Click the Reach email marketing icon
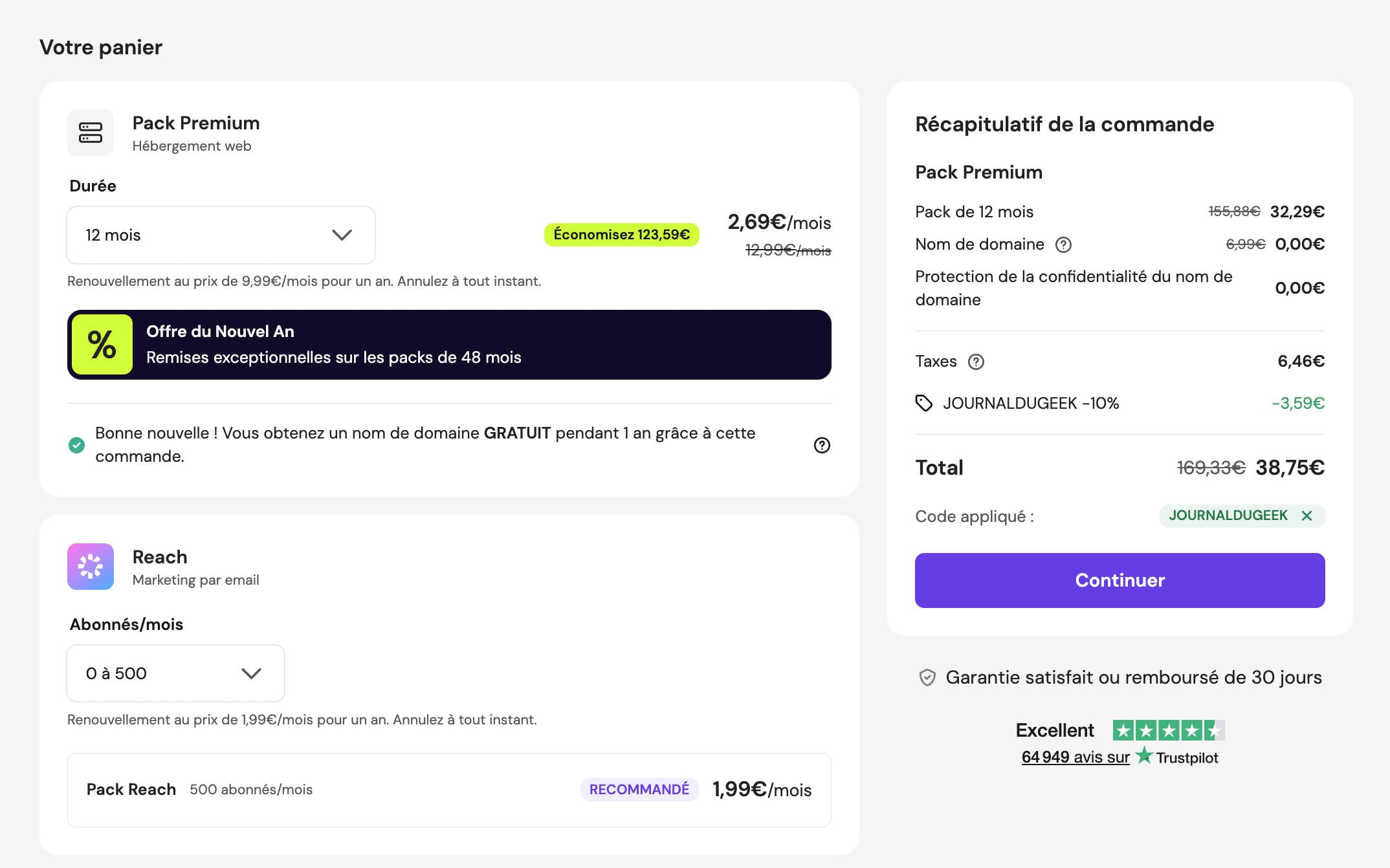This screenshot has height=868, width=1390. pyautogui.click(x=91, y=567)
